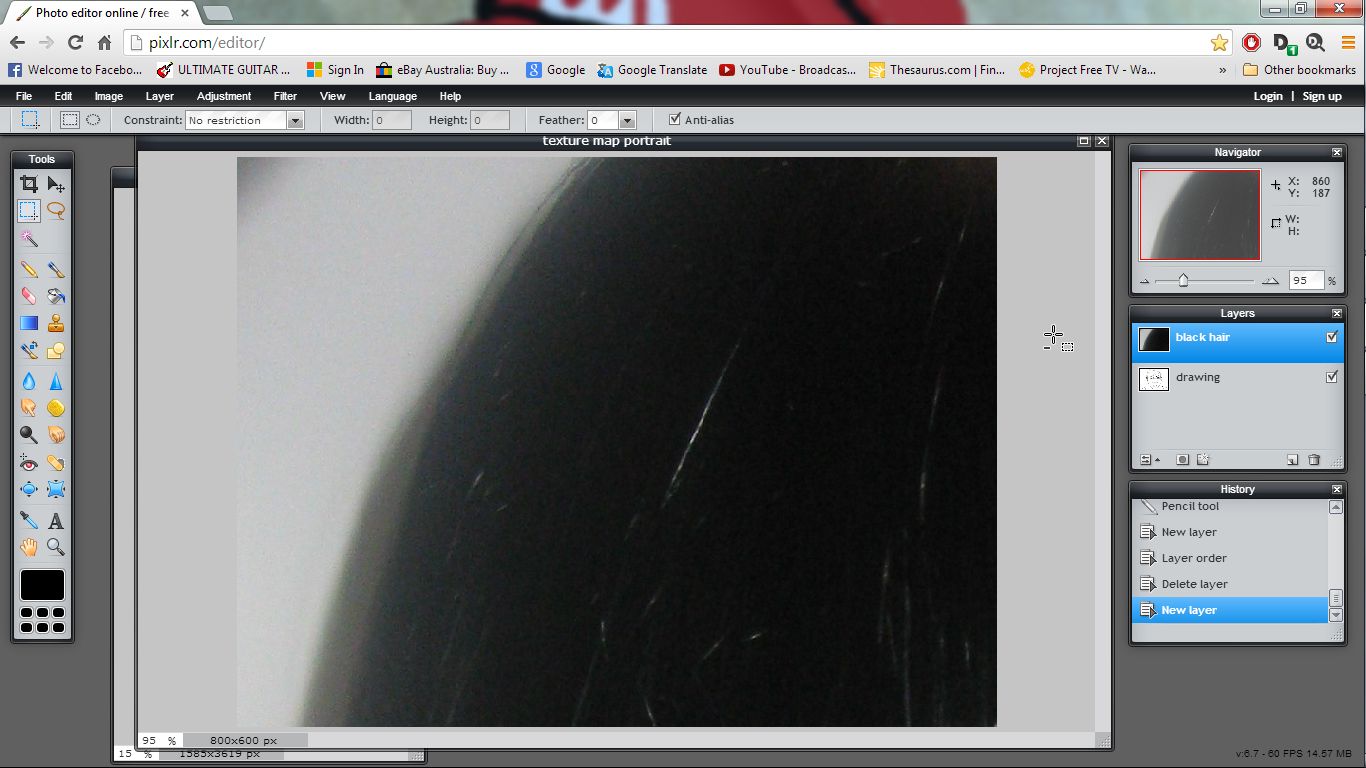Choose the Clone stamp tool
The width and height of the screenshot is (1366, 768).
[56, 323]
